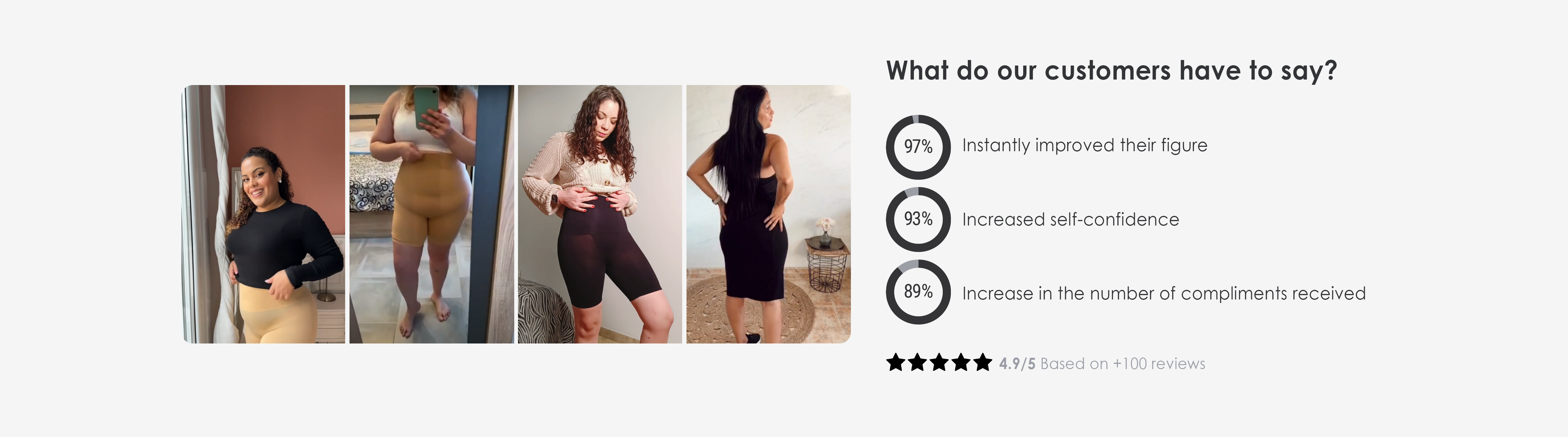Click 'Increased self-confidence' label
Viewport: 1568px width, 437px height.
pos(1071,220)
